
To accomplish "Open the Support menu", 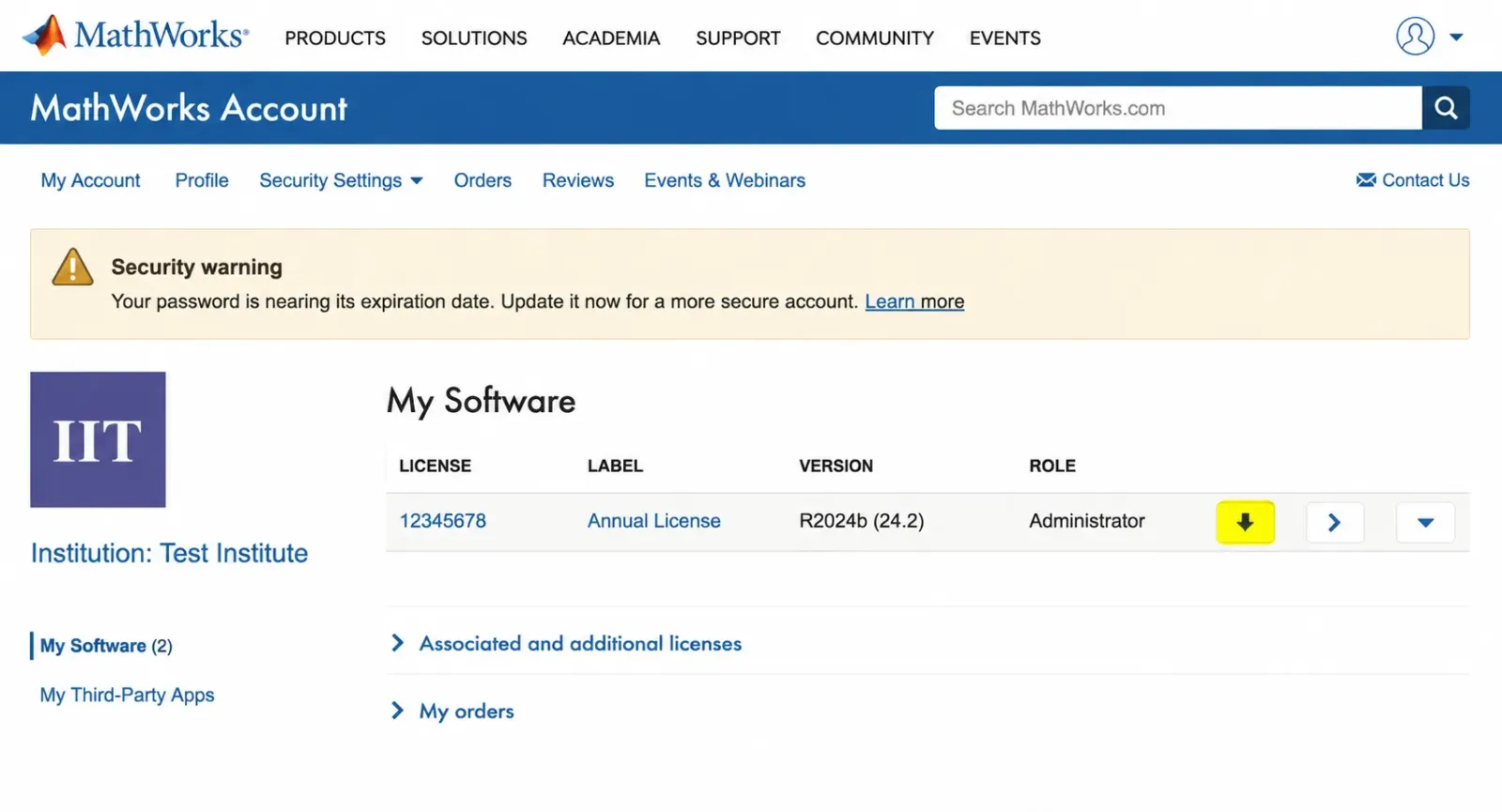I will pos(738,38).
